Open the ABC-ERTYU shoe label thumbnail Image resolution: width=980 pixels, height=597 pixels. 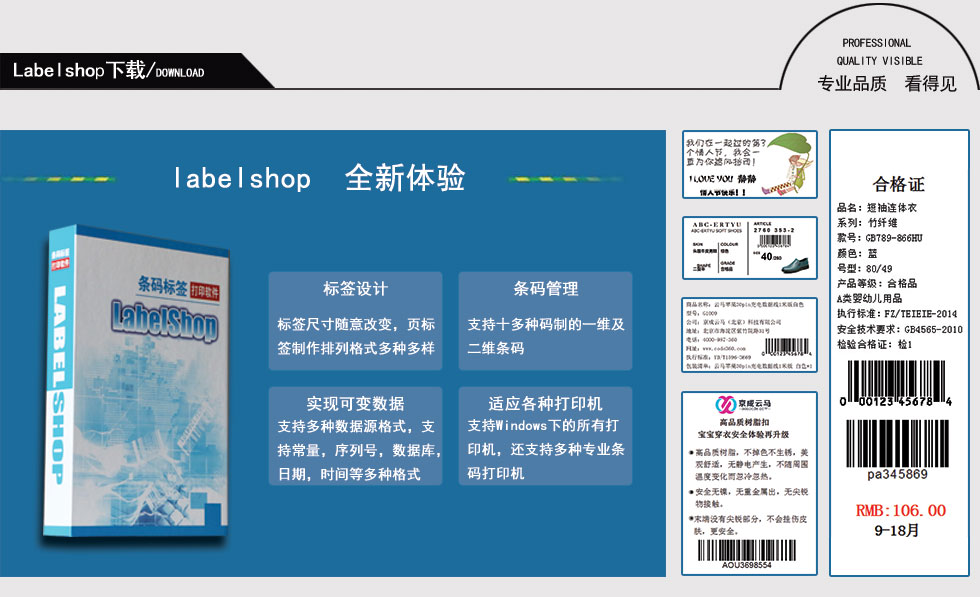pyautogui.click(x=749, y=252)
